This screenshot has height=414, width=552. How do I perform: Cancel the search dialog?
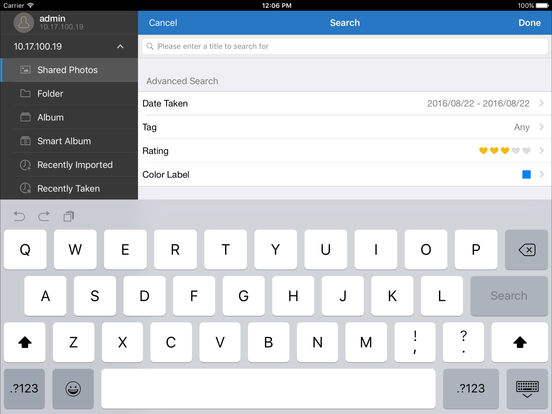pos(163,23)
